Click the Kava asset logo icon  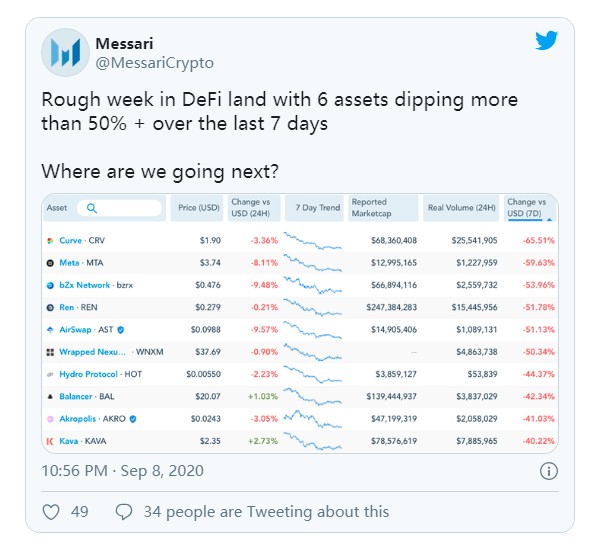[x=50, y=441]
